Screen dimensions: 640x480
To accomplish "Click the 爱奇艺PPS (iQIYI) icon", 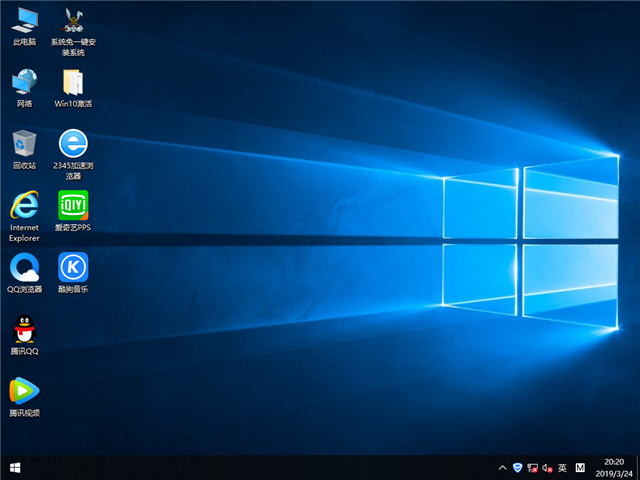I will click(x=73, y=205).
